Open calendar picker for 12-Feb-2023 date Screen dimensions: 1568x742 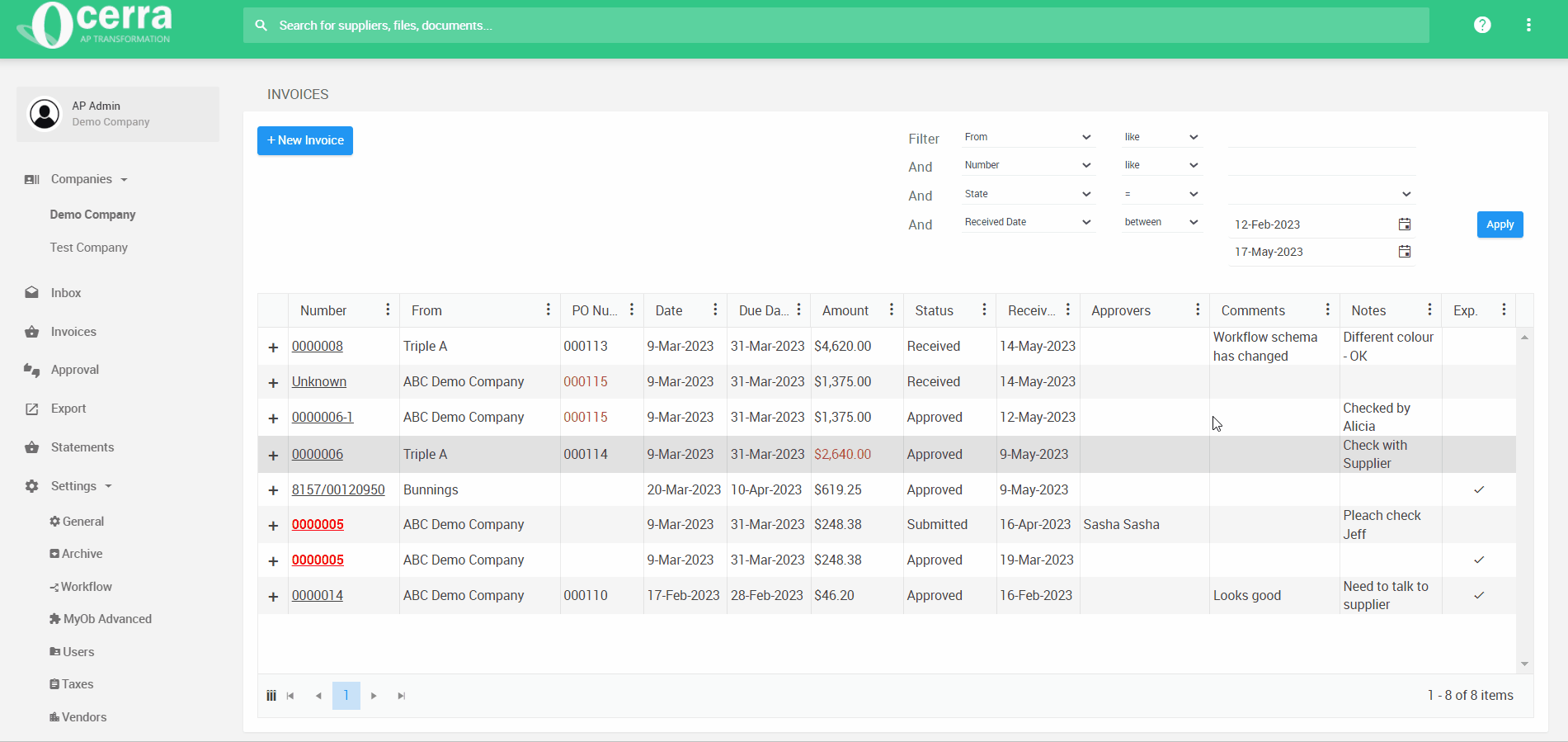[1405, 224]
